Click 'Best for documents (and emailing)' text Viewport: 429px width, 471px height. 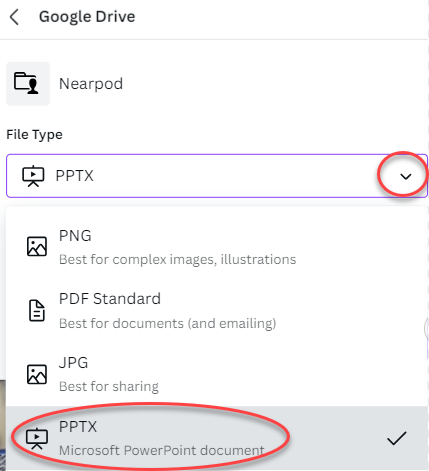click(x=167, y=323)
